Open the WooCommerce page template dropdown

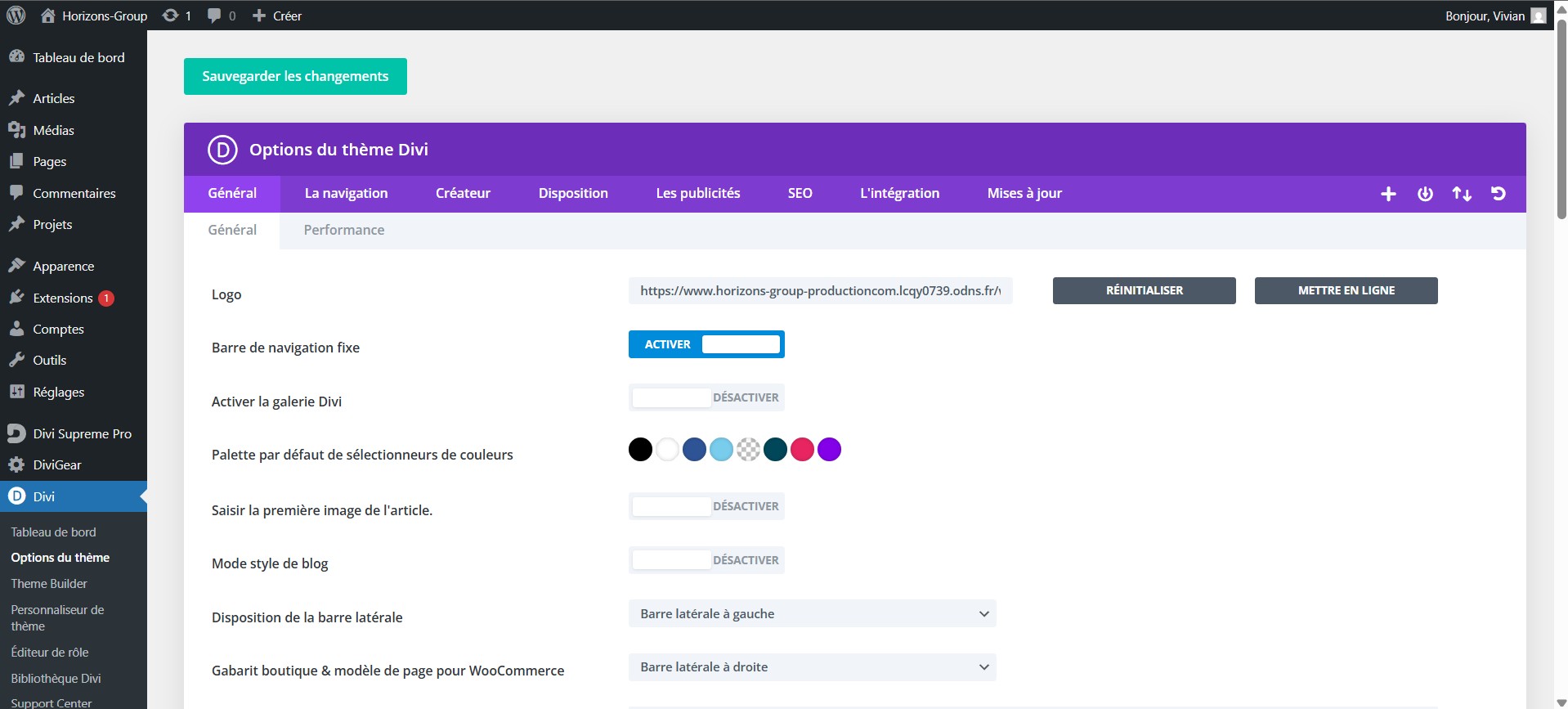pos(812,667)
